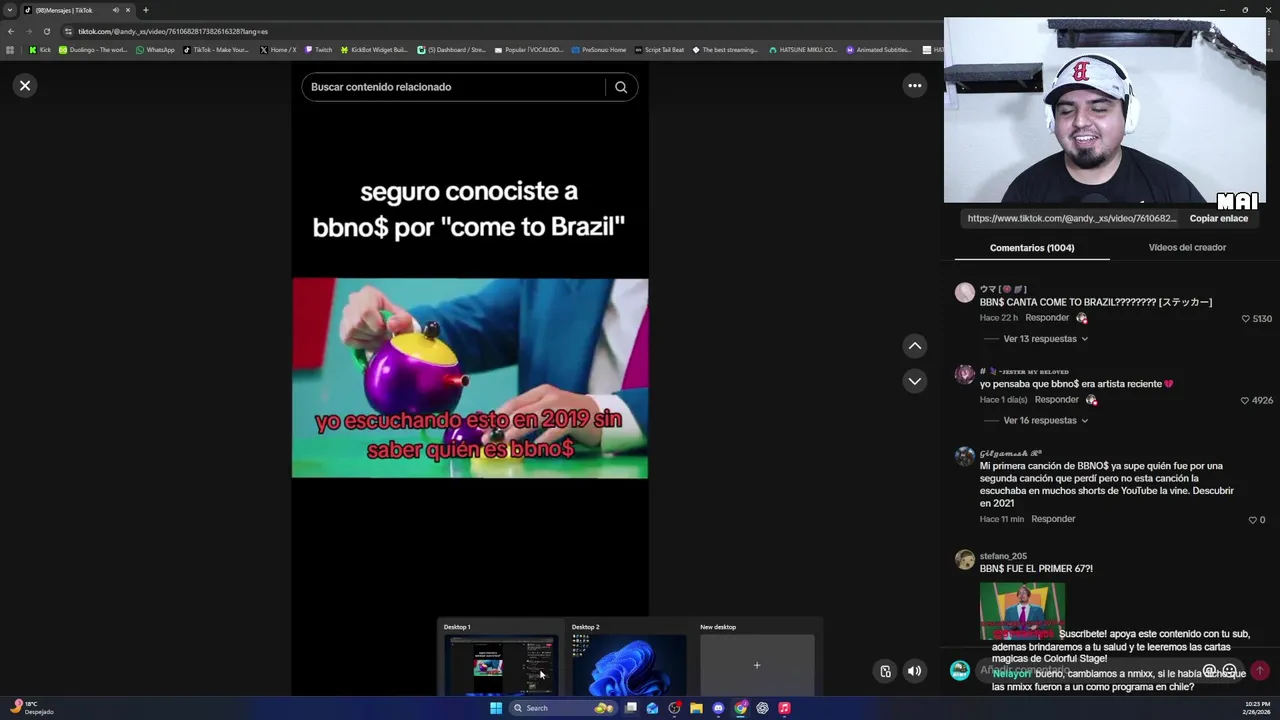
Task: Open the Dashboard / Streamlabs bookmark
Action: 451,50
